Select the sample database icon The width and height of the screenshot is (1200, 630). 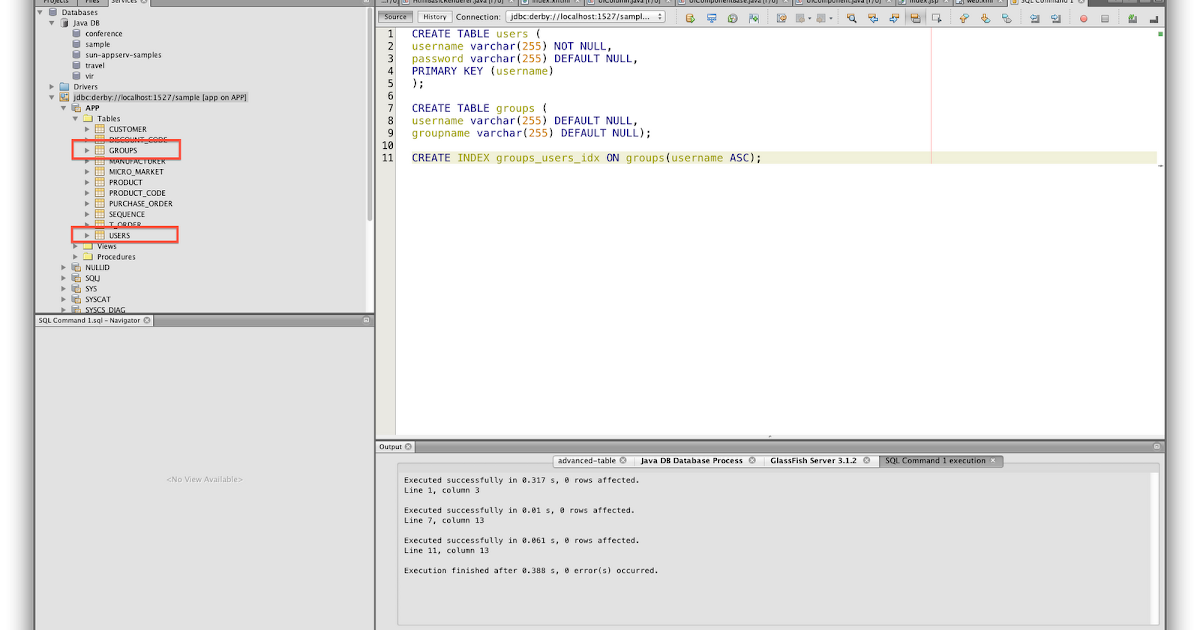click(76, 44)
